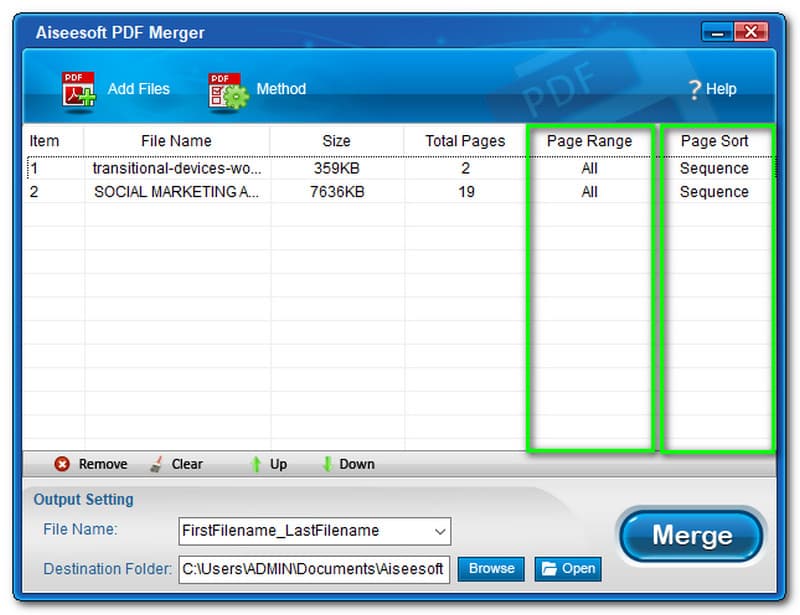Minimize the Aiseesoft PDF Merger window

click(x=717, y=32)
